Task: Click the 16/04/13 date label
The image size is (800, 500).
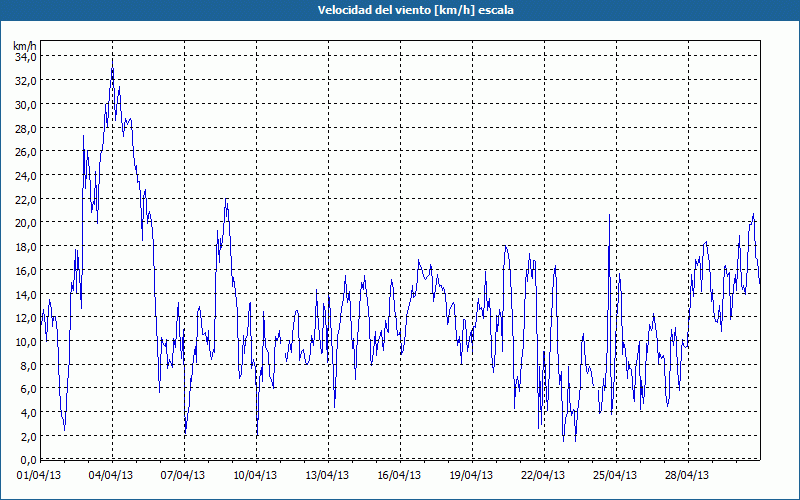Action: pyautogui.click(x=399, y=476)
